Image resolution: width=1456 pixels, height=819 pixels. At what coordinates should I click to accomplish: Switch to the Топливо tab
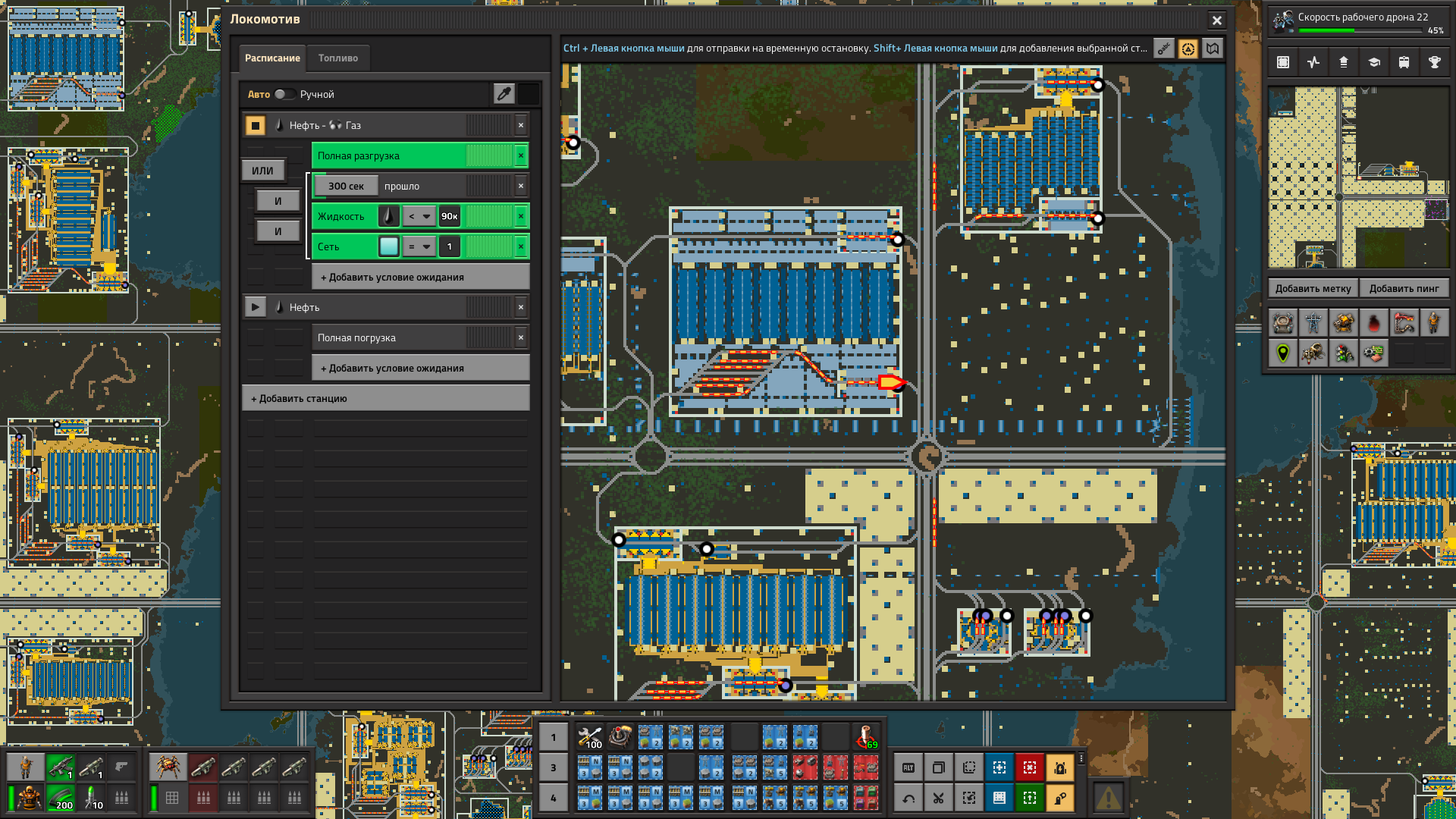click(338, 58)
